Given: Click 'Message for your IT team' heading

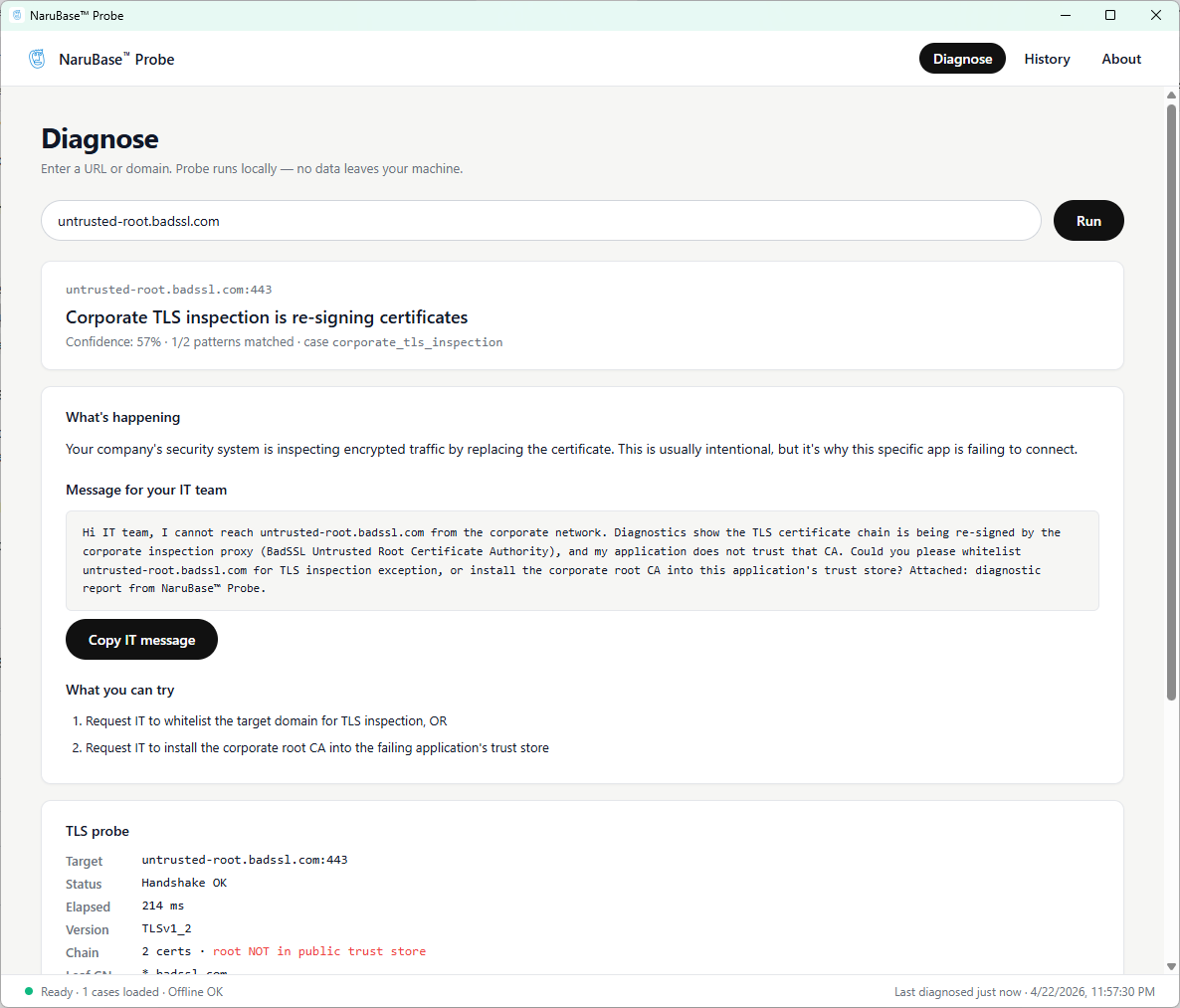Looking at the screenshot, I should (x=146, y=491).
